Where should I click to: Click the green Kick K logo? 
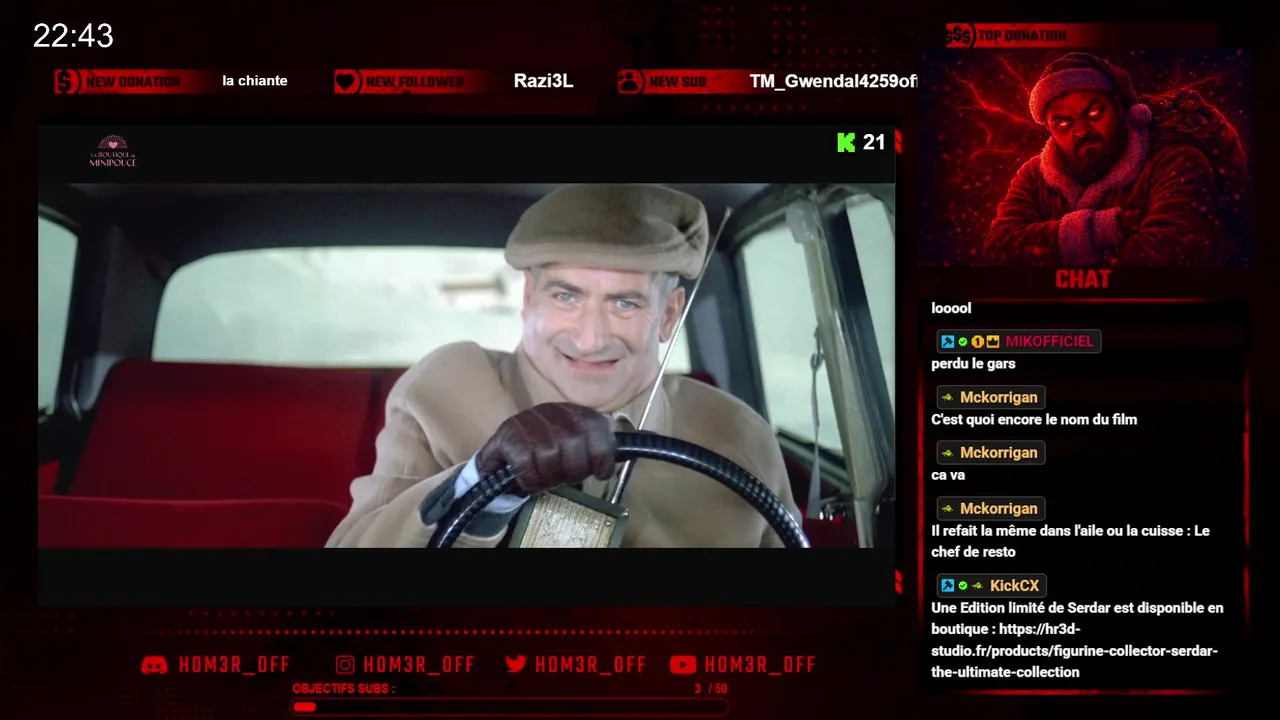pyautogui.click(x=846, y=142)
